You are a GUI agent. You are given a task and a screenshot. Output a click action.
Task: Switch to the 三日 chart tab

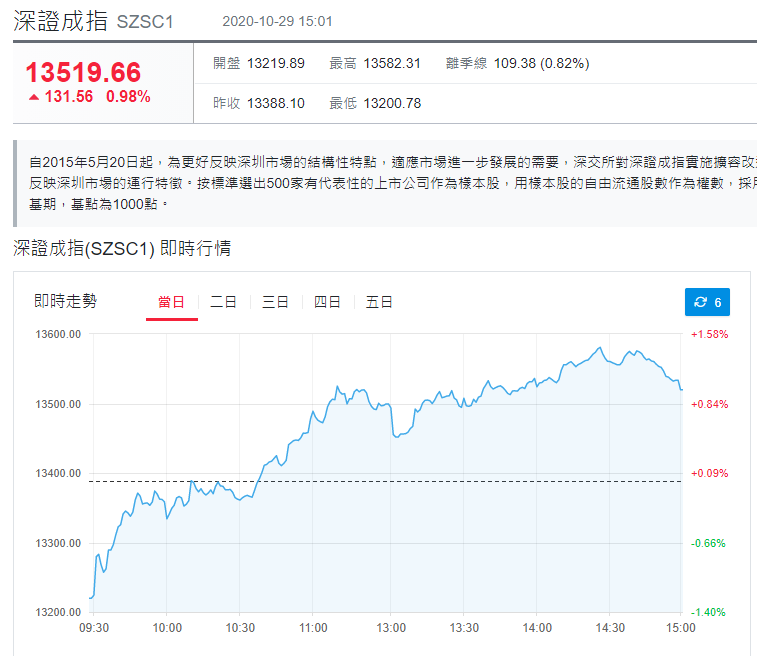(275, 302)
